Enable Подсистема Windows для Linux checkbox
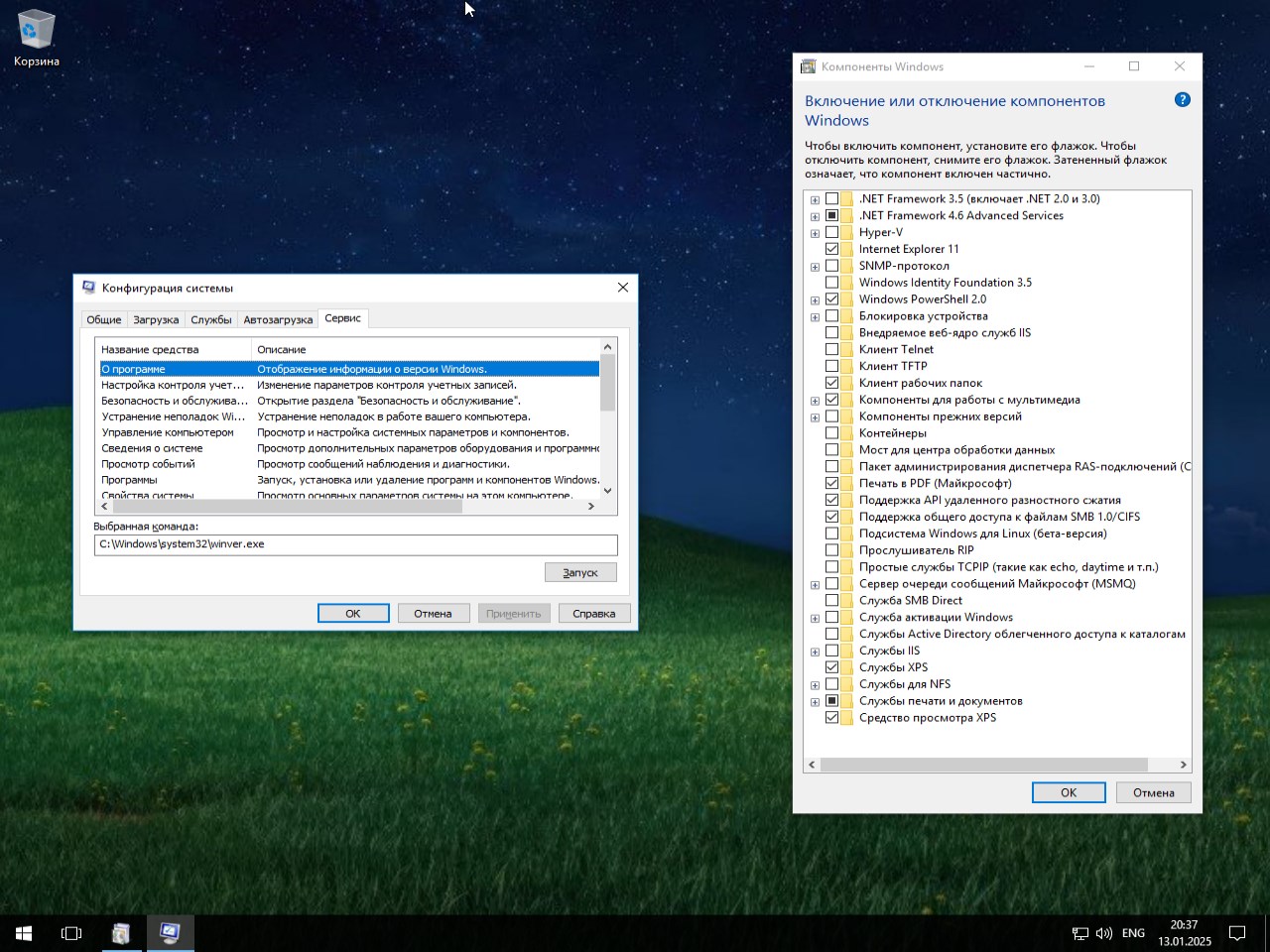 831,533
